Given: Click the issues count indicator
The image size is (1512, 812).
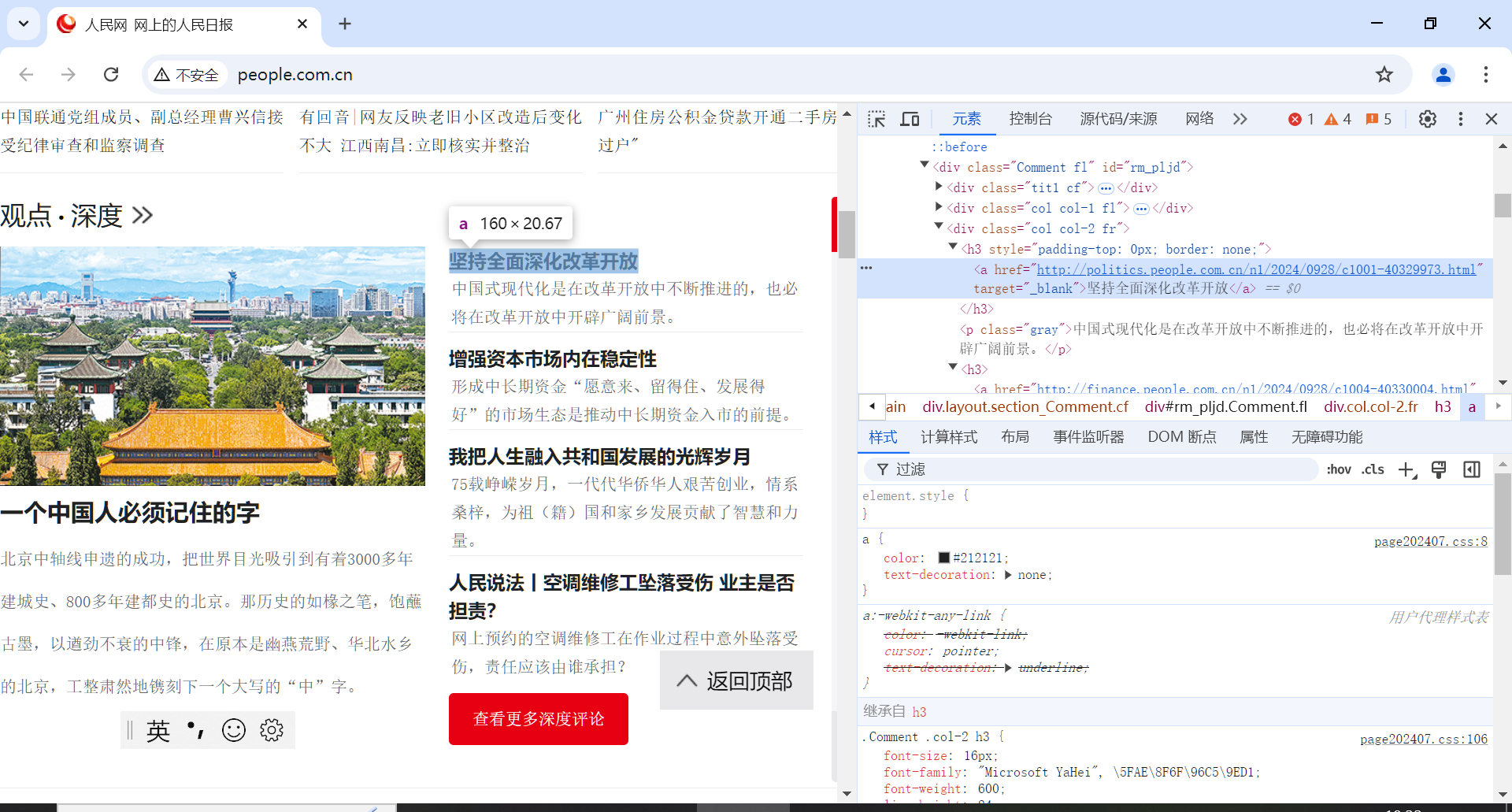Looking at the screenshot, I should tap(1378, 119).
